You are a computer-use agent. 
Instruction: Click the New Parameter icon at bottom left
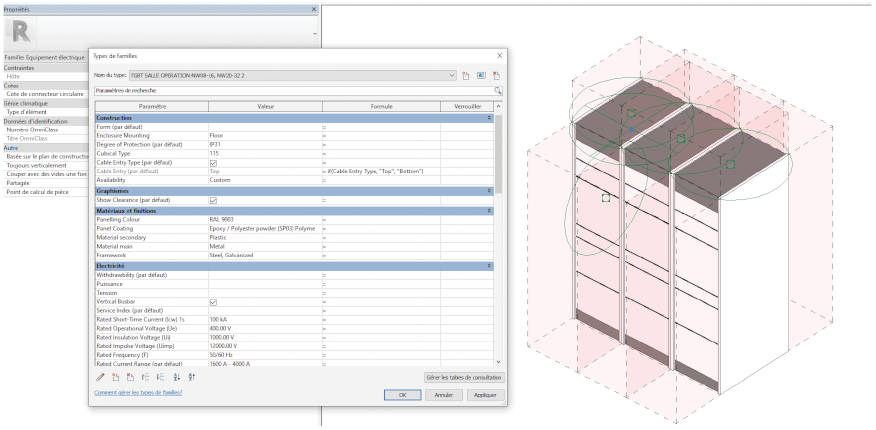(115, 377)
